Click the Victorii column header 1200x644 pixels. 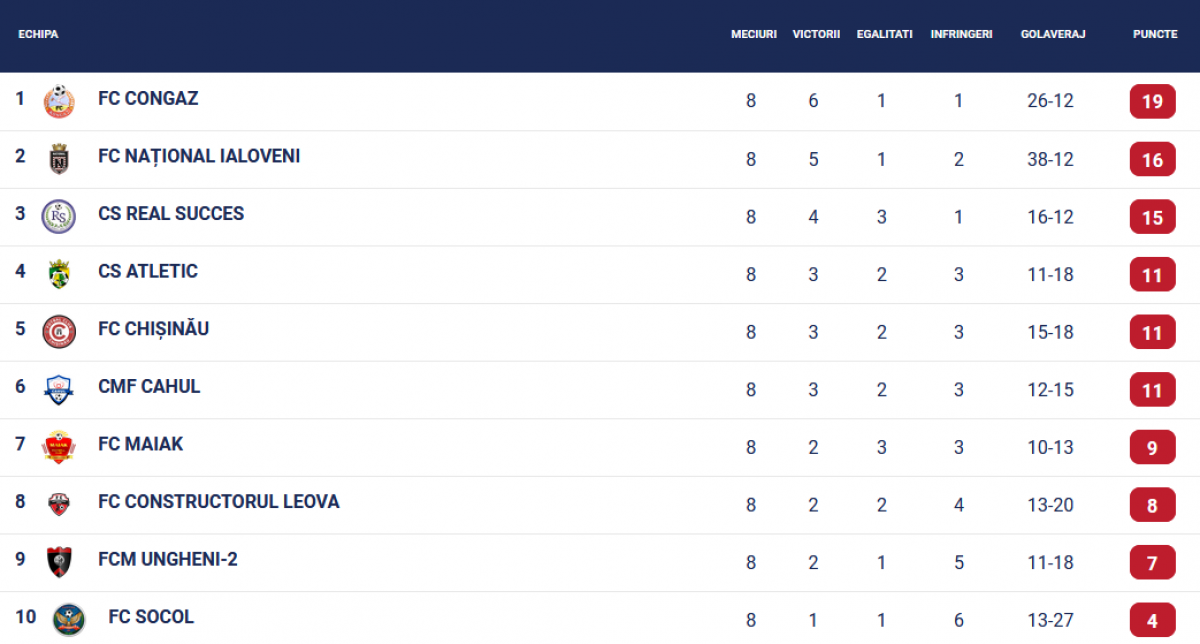pyautogui.click(x=816, y=34)
